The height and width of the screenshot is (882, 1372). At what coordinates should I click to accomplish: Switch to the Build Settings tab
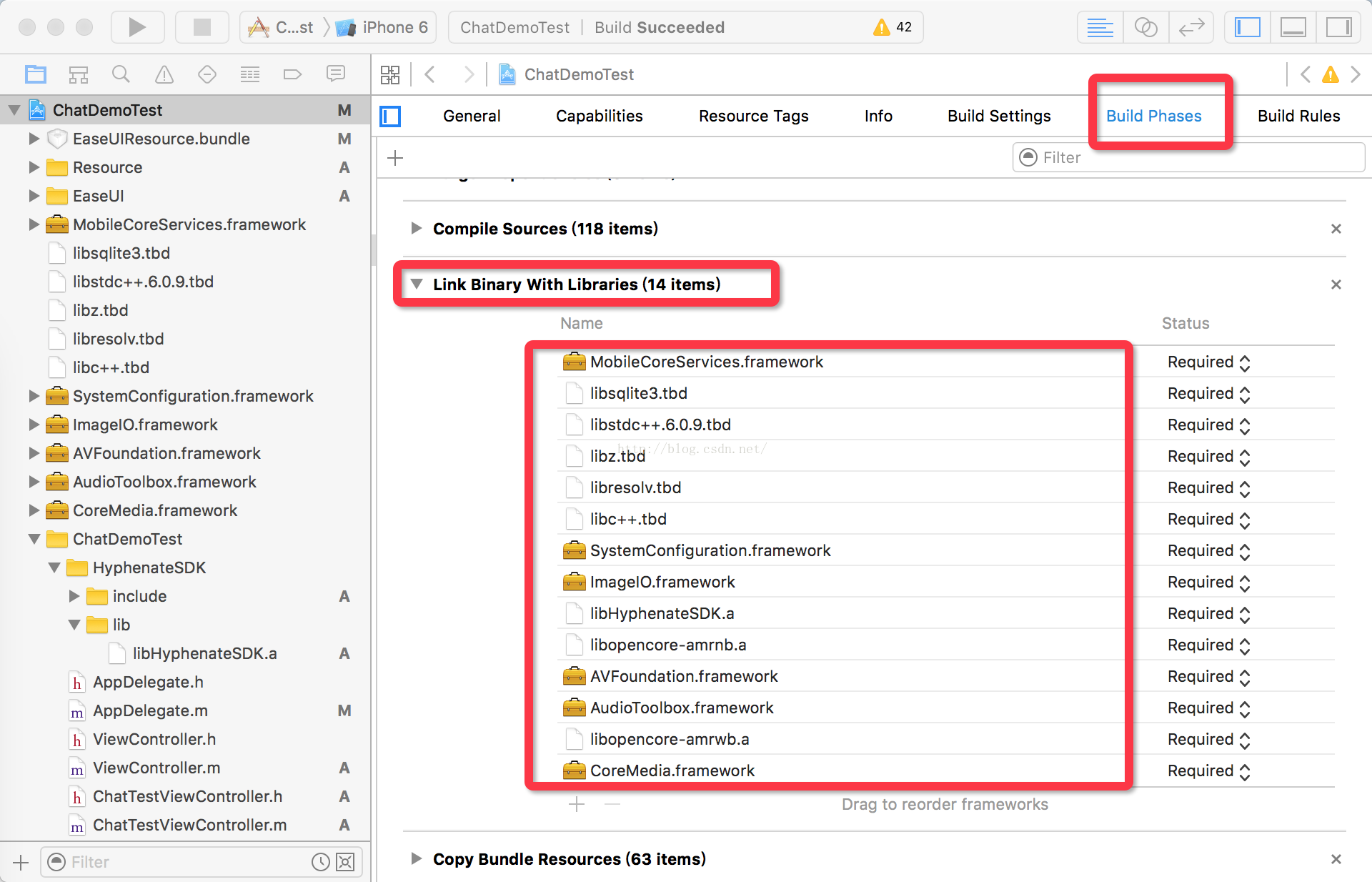[998, 116]
